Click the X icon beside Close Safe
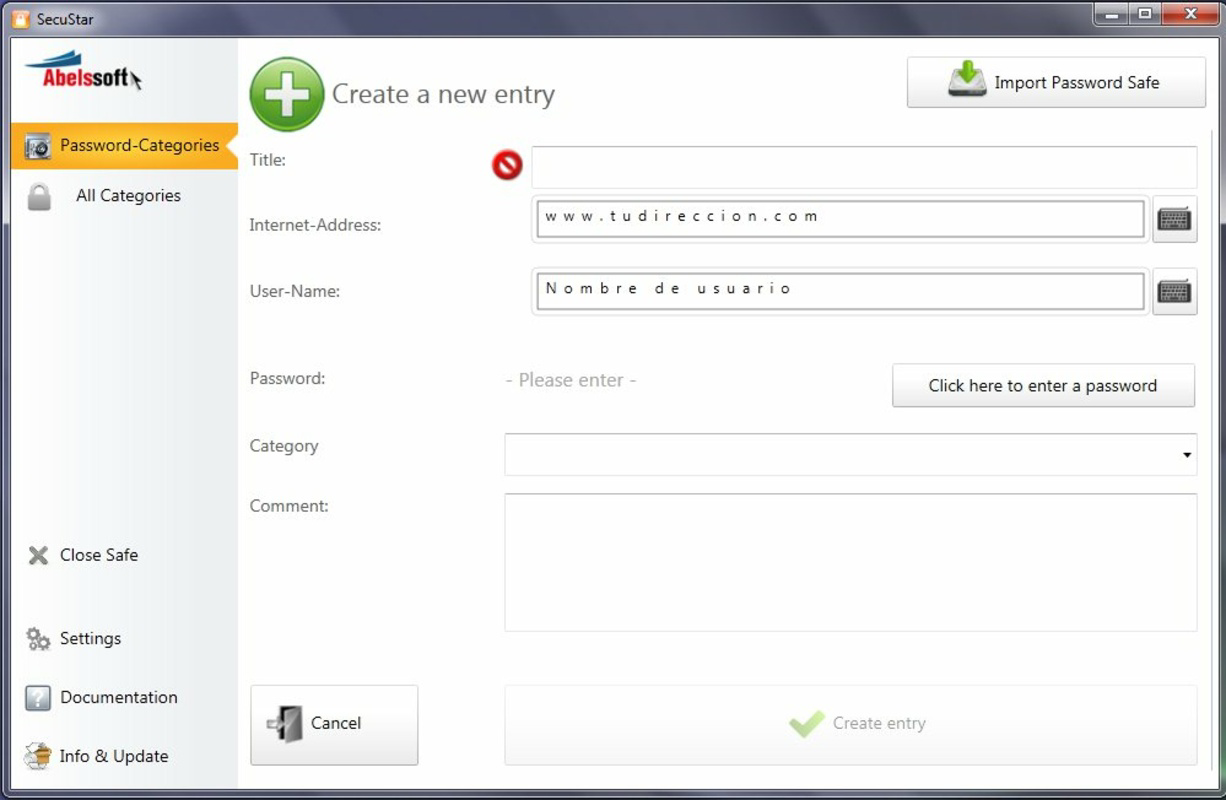 point(38,555)
